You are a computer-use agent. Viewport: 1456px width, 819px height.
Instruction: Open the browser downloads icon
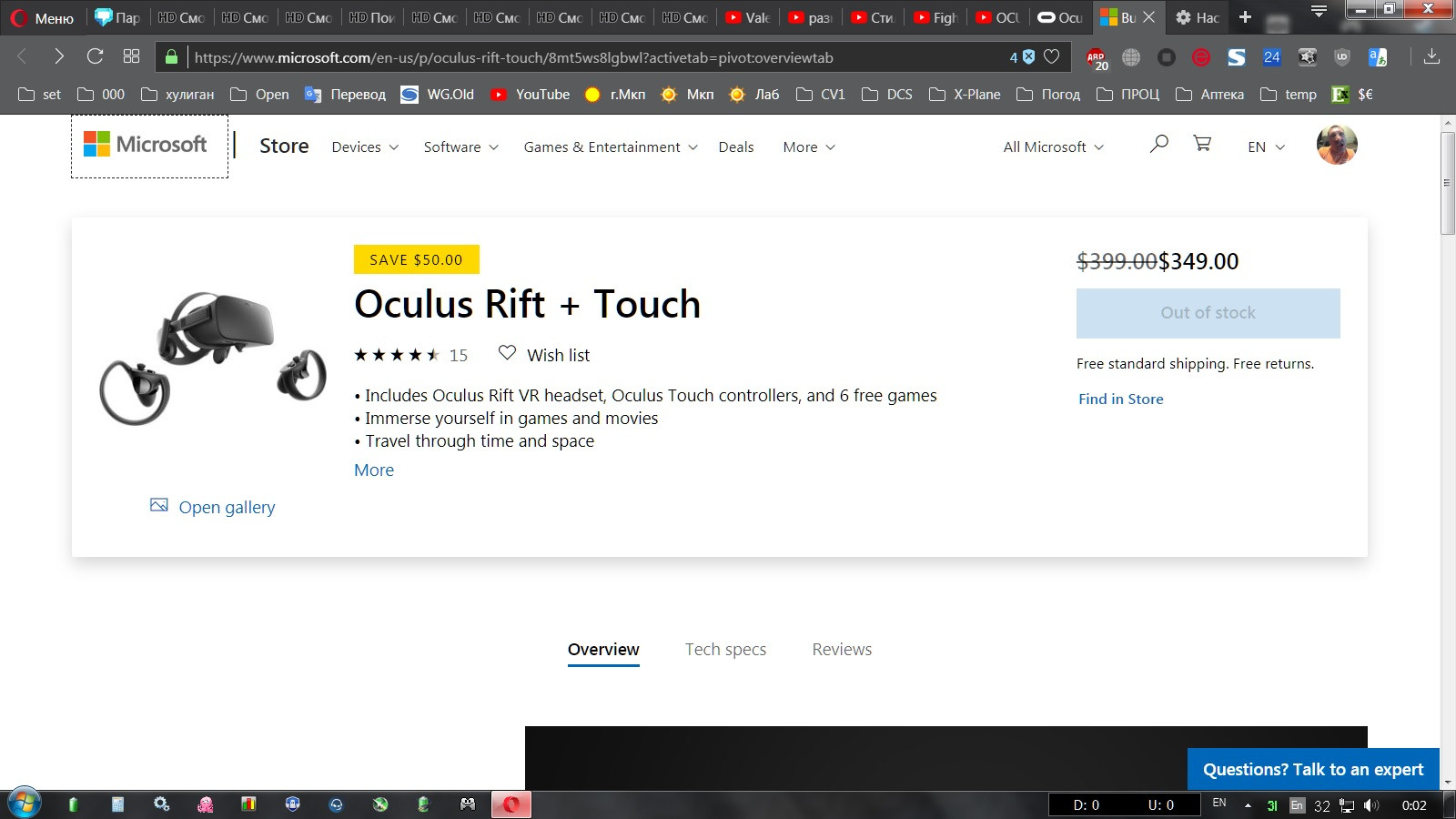tap(1431, 56)
